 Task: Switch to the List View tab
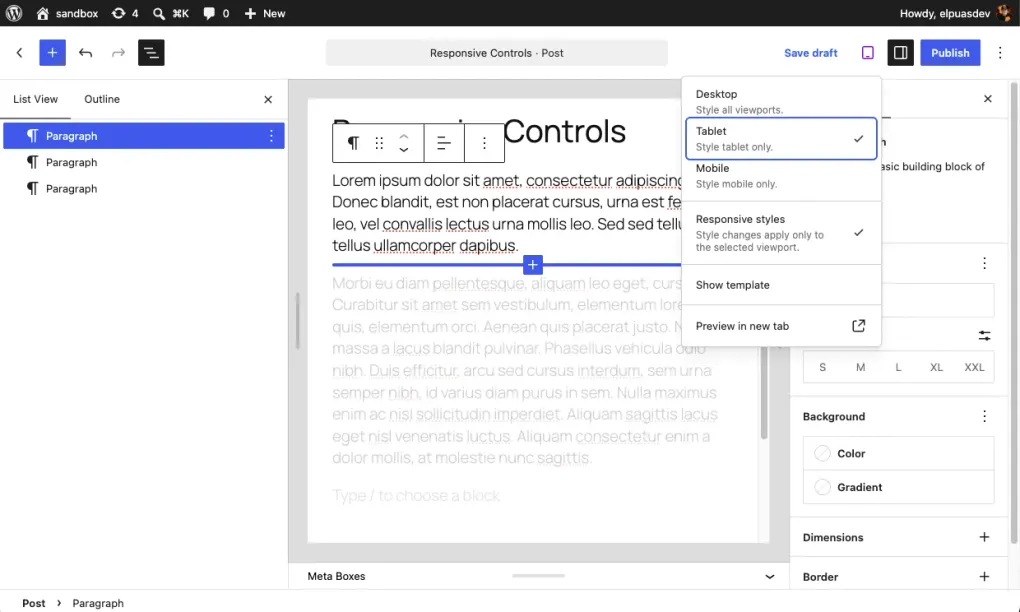35,99
